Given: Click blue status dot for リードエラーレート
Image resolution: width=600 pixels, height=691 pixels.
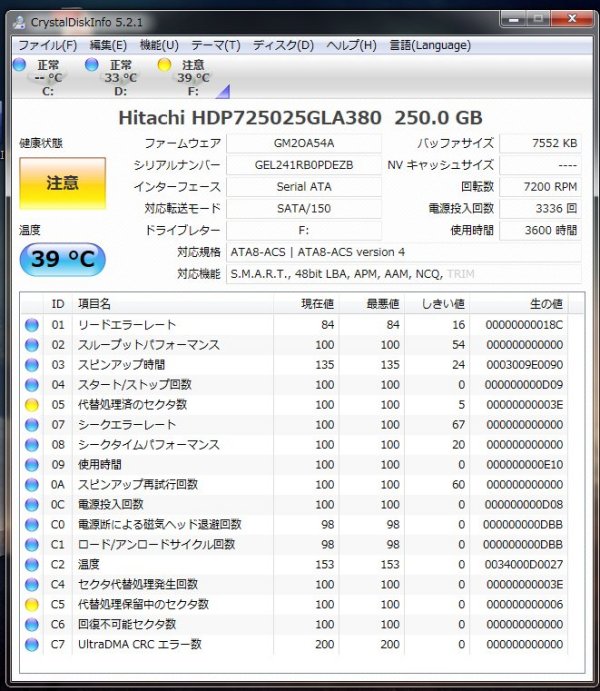Looking at the screenshot, I should 32,325.
